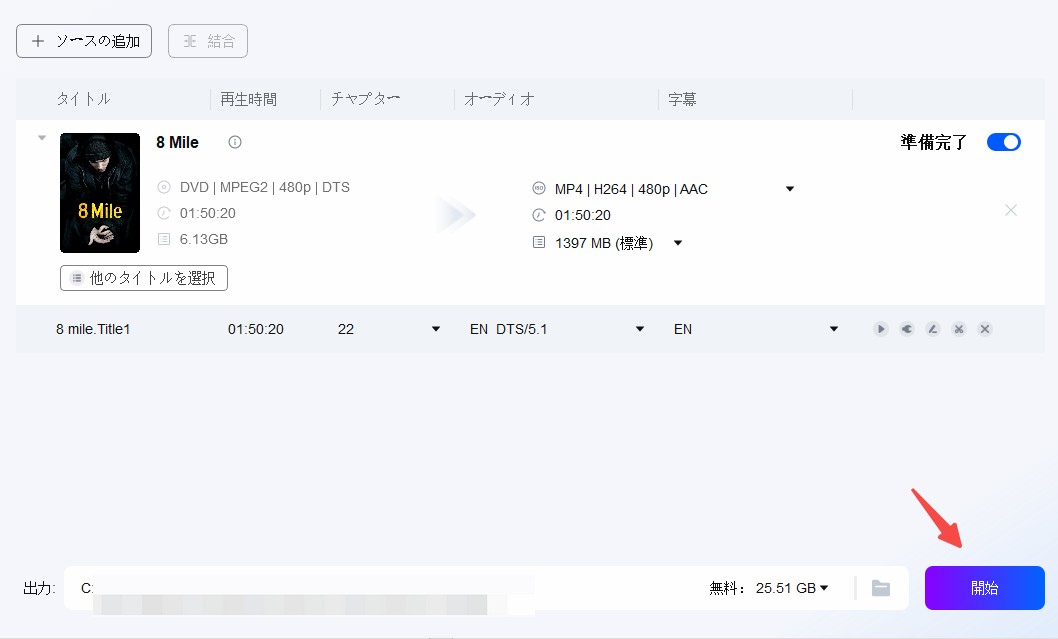Open the edit pencil icon for Title1
This screenshot has height=639, width=1058.
[x=932, y=329]
